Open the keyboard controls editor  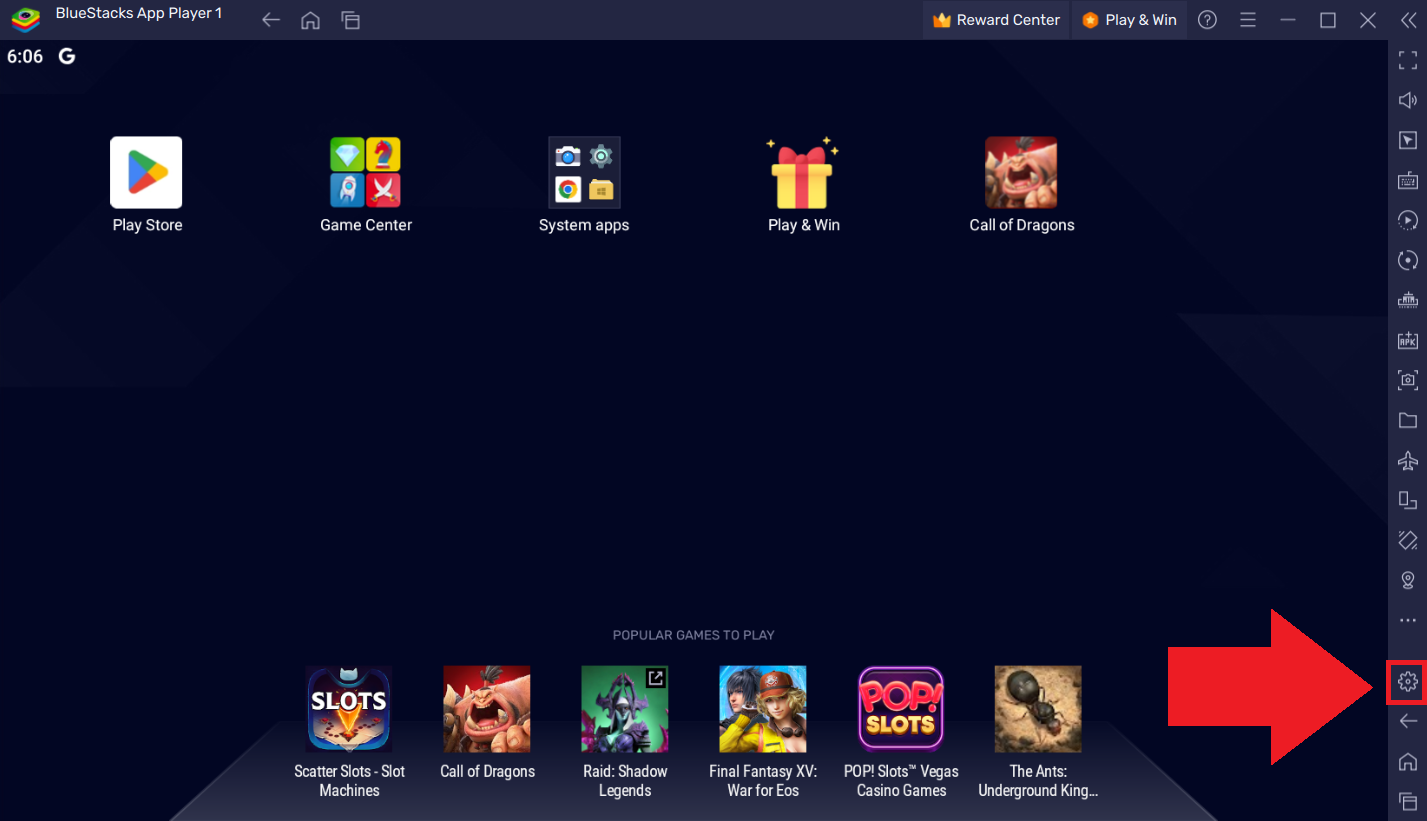pyautogui.click(x=1408, y=180)
